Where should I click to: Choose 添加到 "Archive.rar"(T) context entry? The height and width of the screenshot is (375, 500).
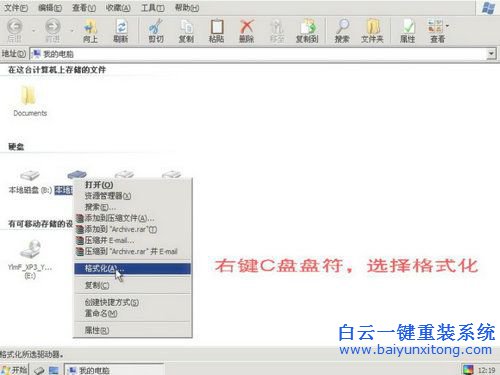tap(132, 229)
